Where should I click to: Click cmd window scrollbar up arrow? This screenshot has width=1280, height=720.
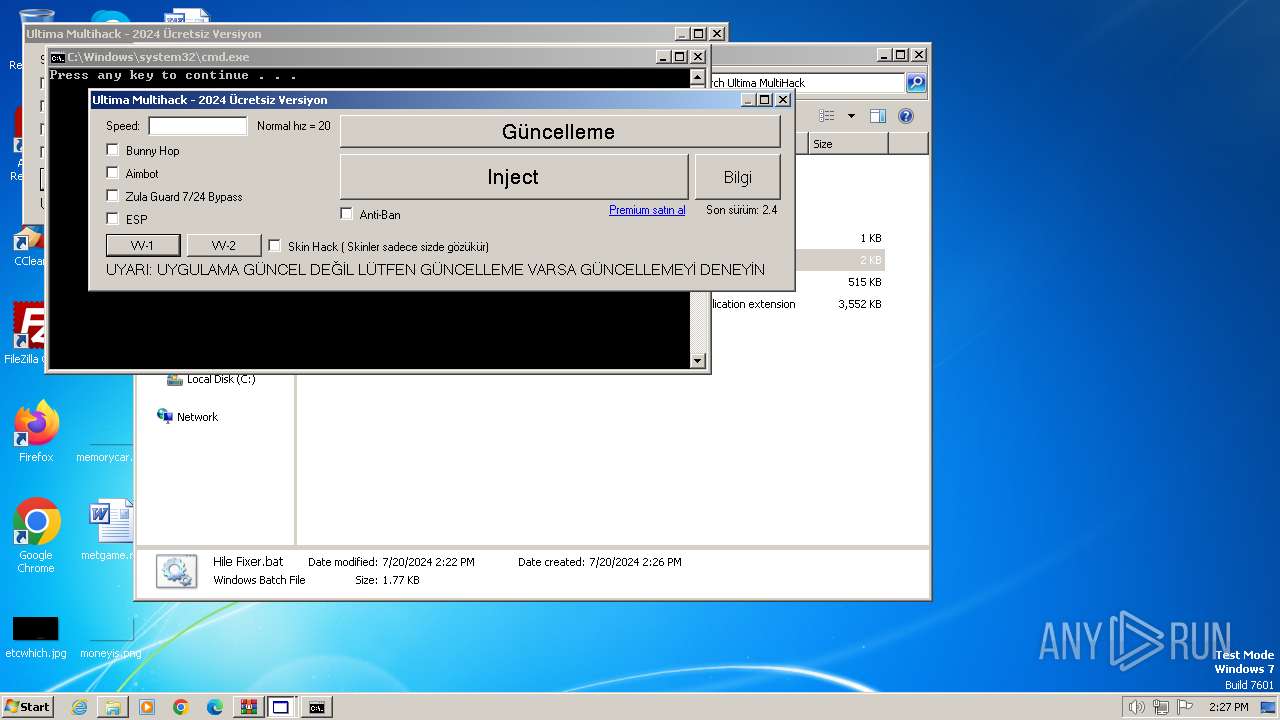tap(697, 76)
